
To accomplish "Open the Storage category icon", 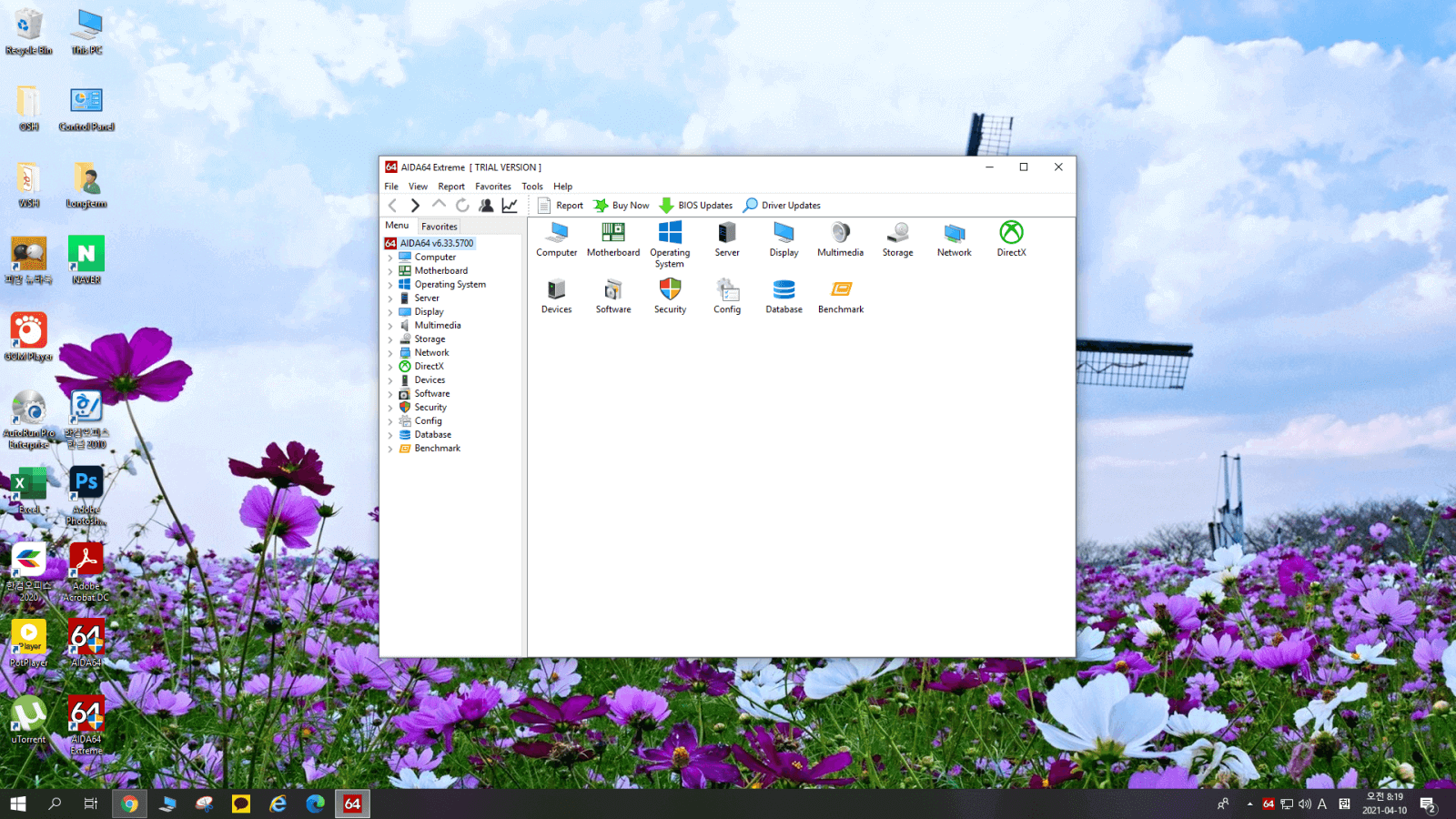I will point(897,239).
